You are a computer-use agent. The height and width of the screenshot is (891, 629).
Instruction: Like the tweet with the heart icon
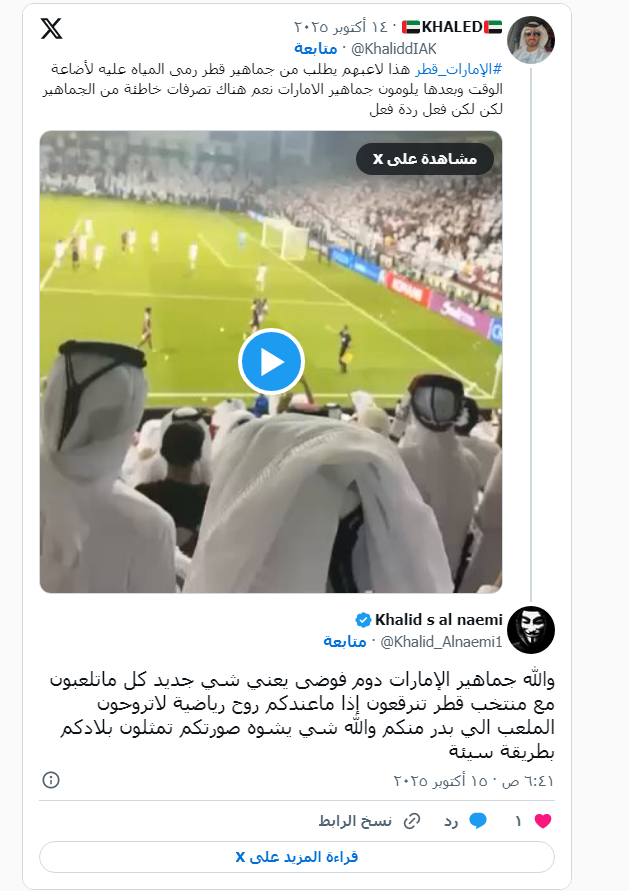click(x=543, y=821)
